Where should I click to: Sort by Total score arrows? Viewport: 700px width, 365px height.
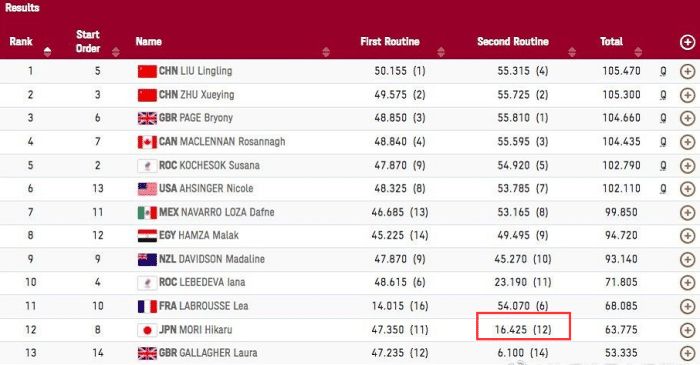click(x=638, y=52)
